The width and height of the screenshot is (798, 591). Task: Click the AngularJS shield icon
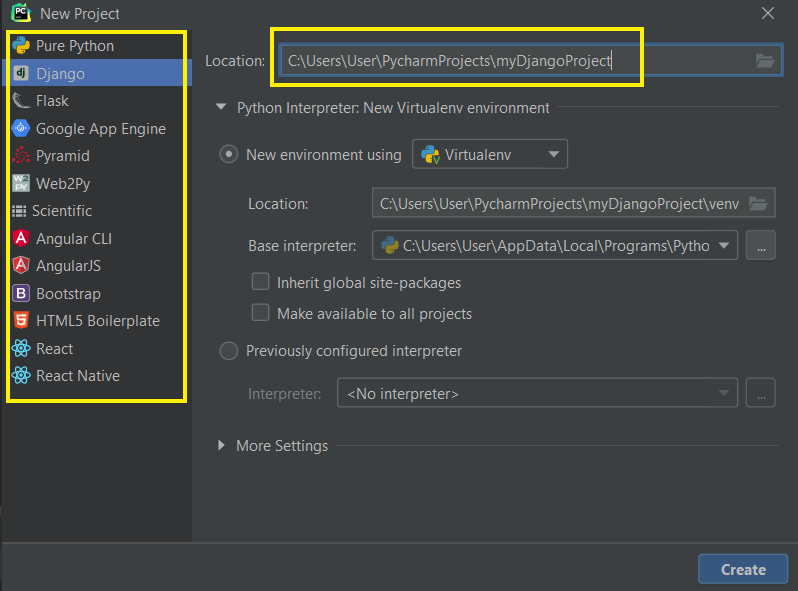[21, 266]
